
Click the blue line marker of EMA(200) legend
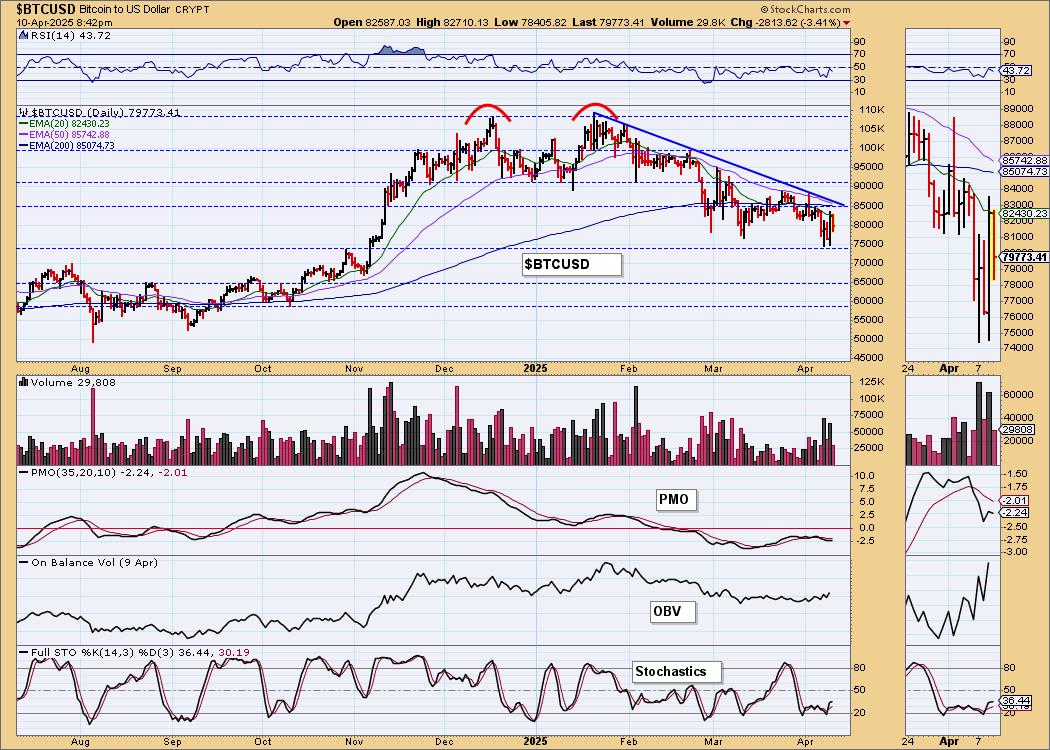coord(23,145)
